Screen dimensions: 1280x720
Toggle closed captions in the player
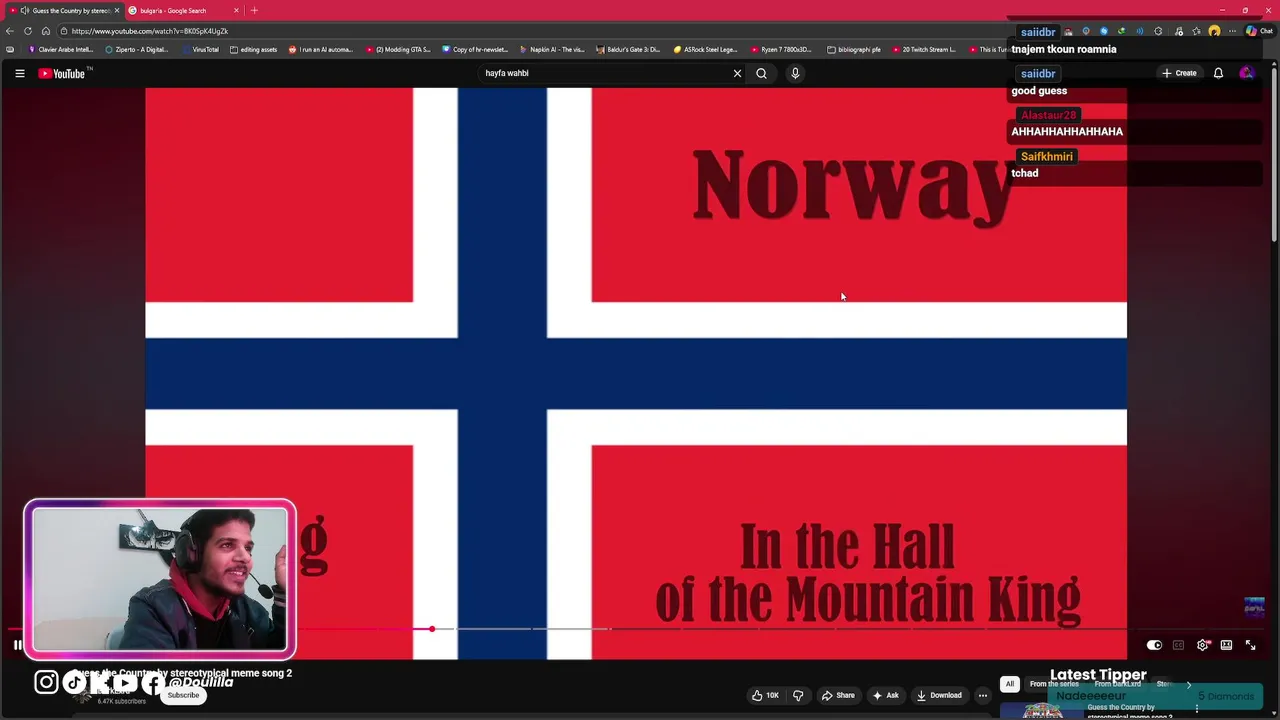tap(1178, 645)
